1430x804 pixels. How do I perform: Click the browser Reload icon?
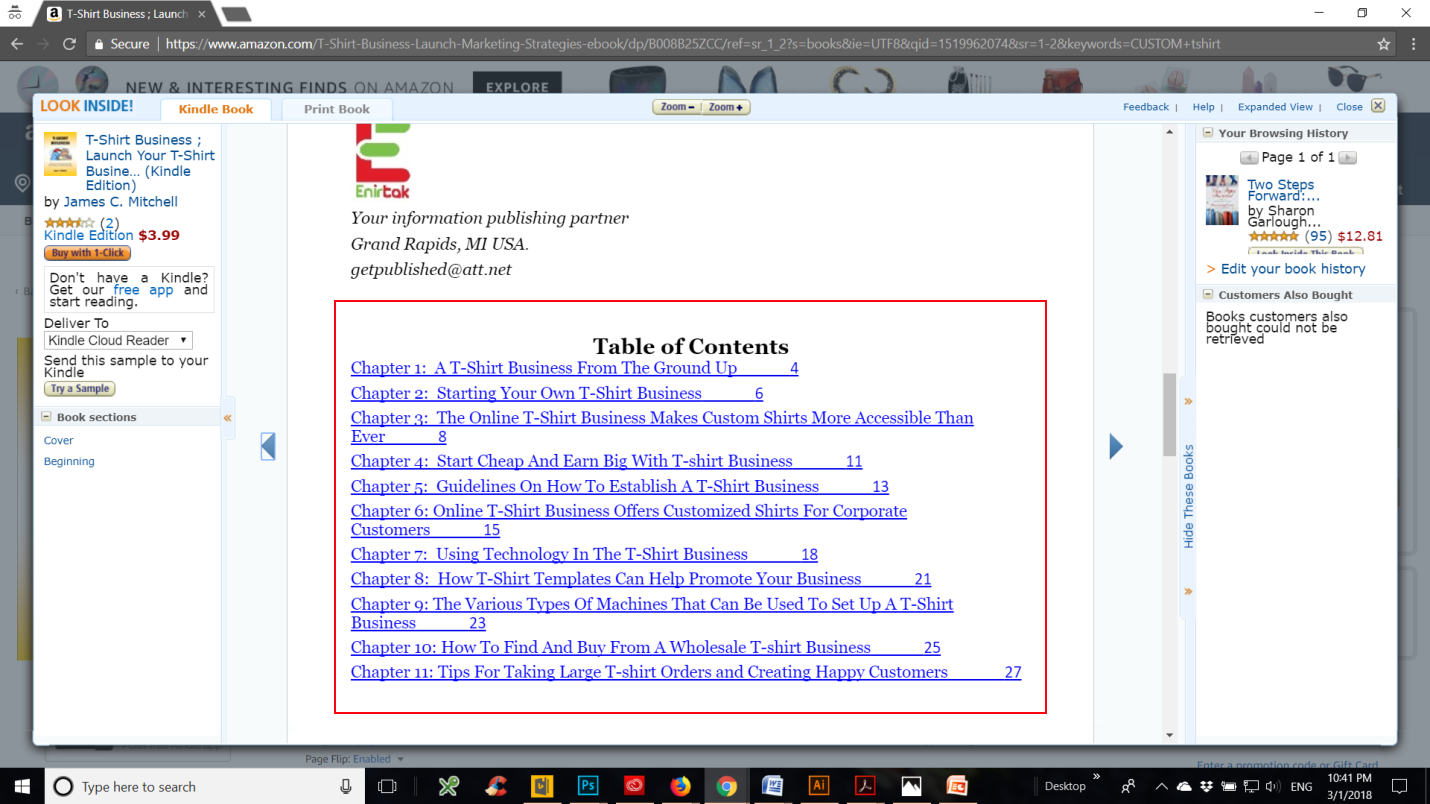(x=69, y=44)
